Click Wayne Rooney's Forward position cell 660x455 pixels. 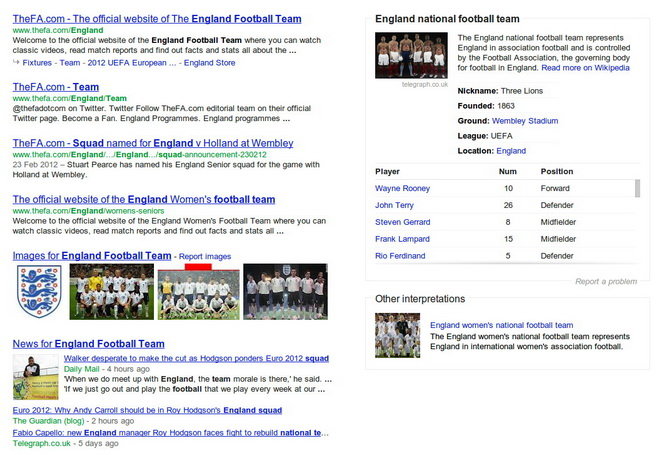click(x=555, y=188)
